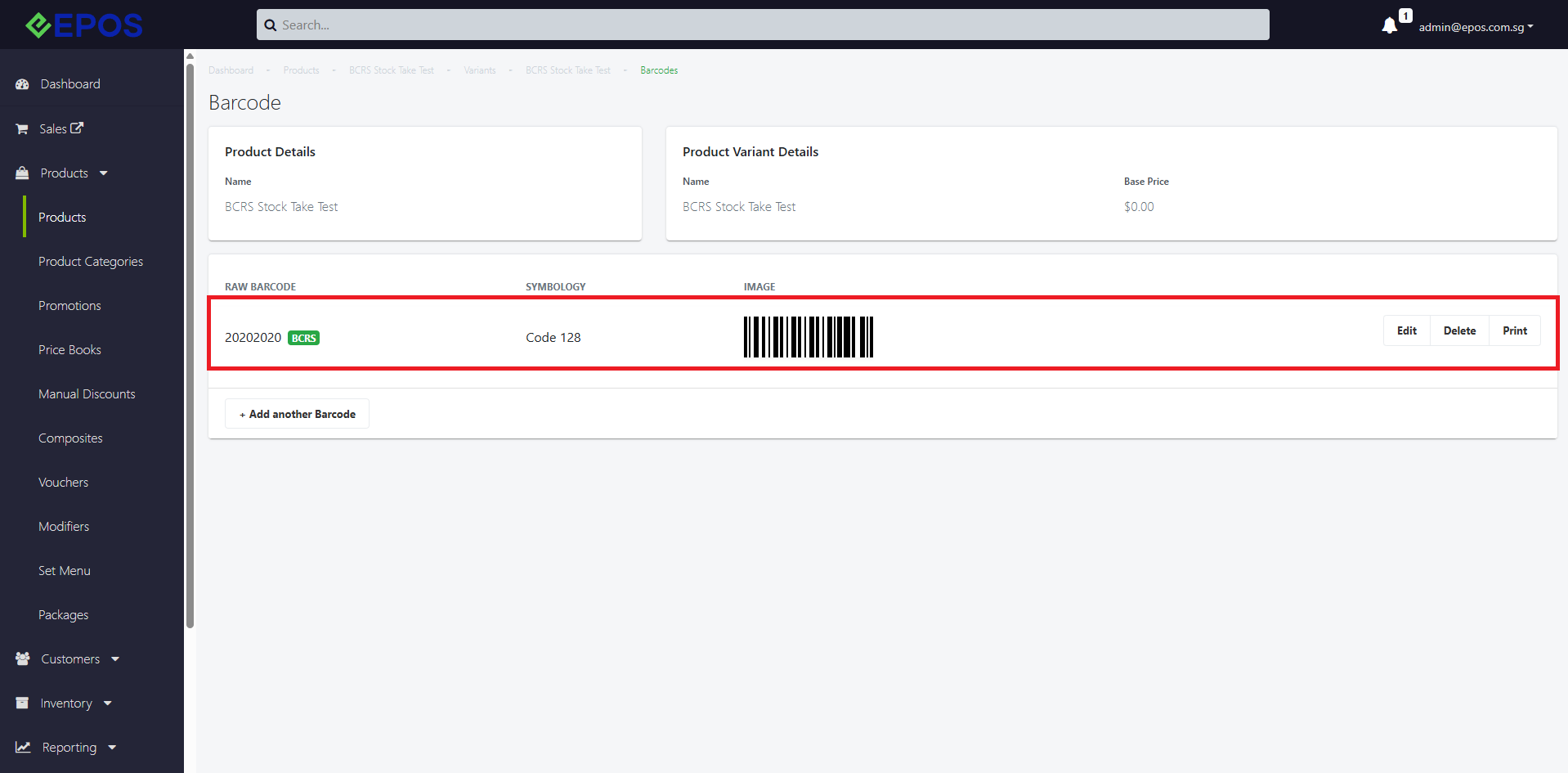Click the RAW BARCODE column header
The width and height of the screenshot is (1568, 773).
coord(260,287)
